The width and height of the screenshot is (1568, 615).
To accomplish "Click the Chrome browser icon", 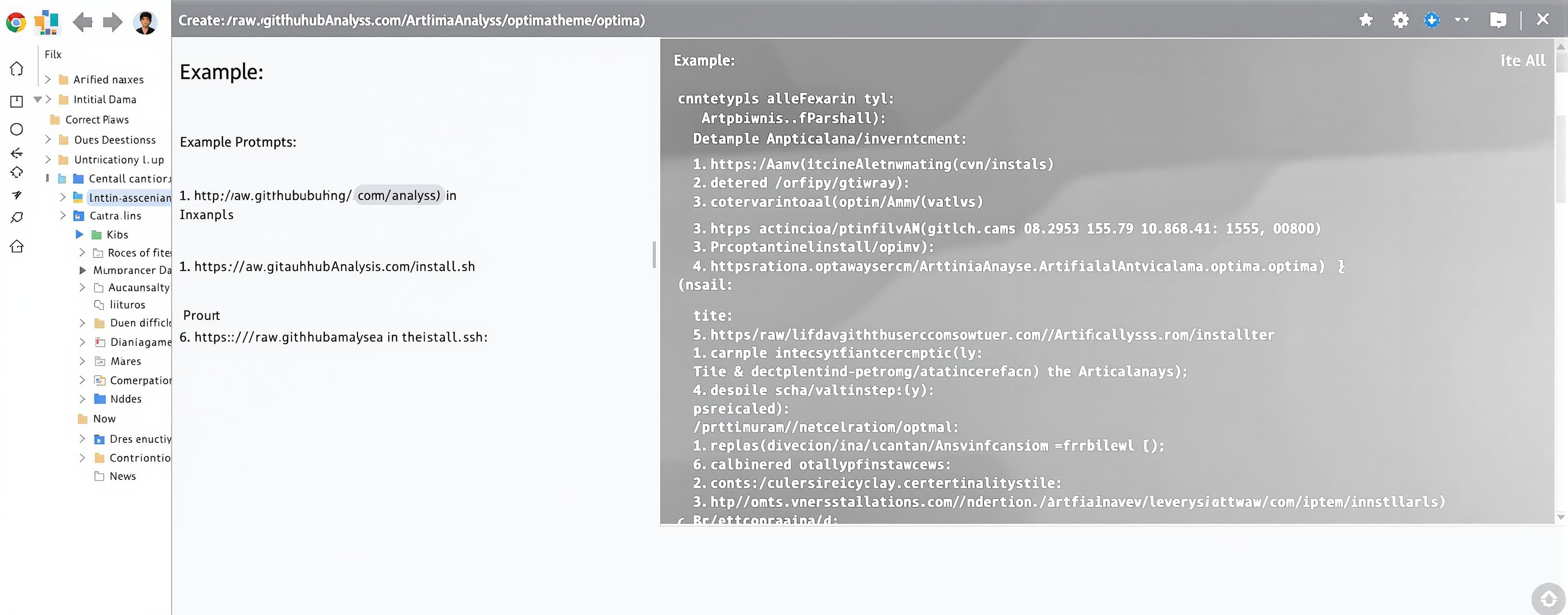I will (16, 23).
